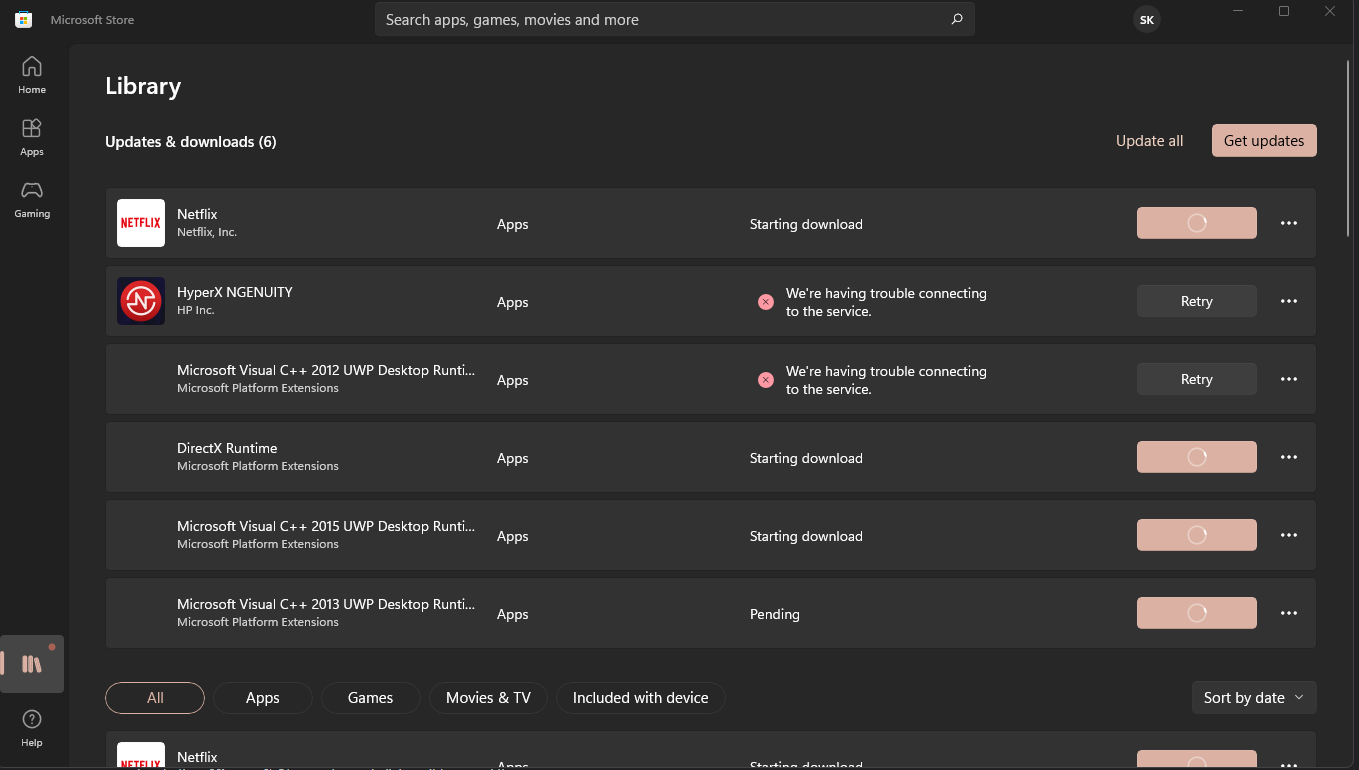Open the SK account profile avatar
The image size is (1359, 770).
click(x=1147, y=19)
